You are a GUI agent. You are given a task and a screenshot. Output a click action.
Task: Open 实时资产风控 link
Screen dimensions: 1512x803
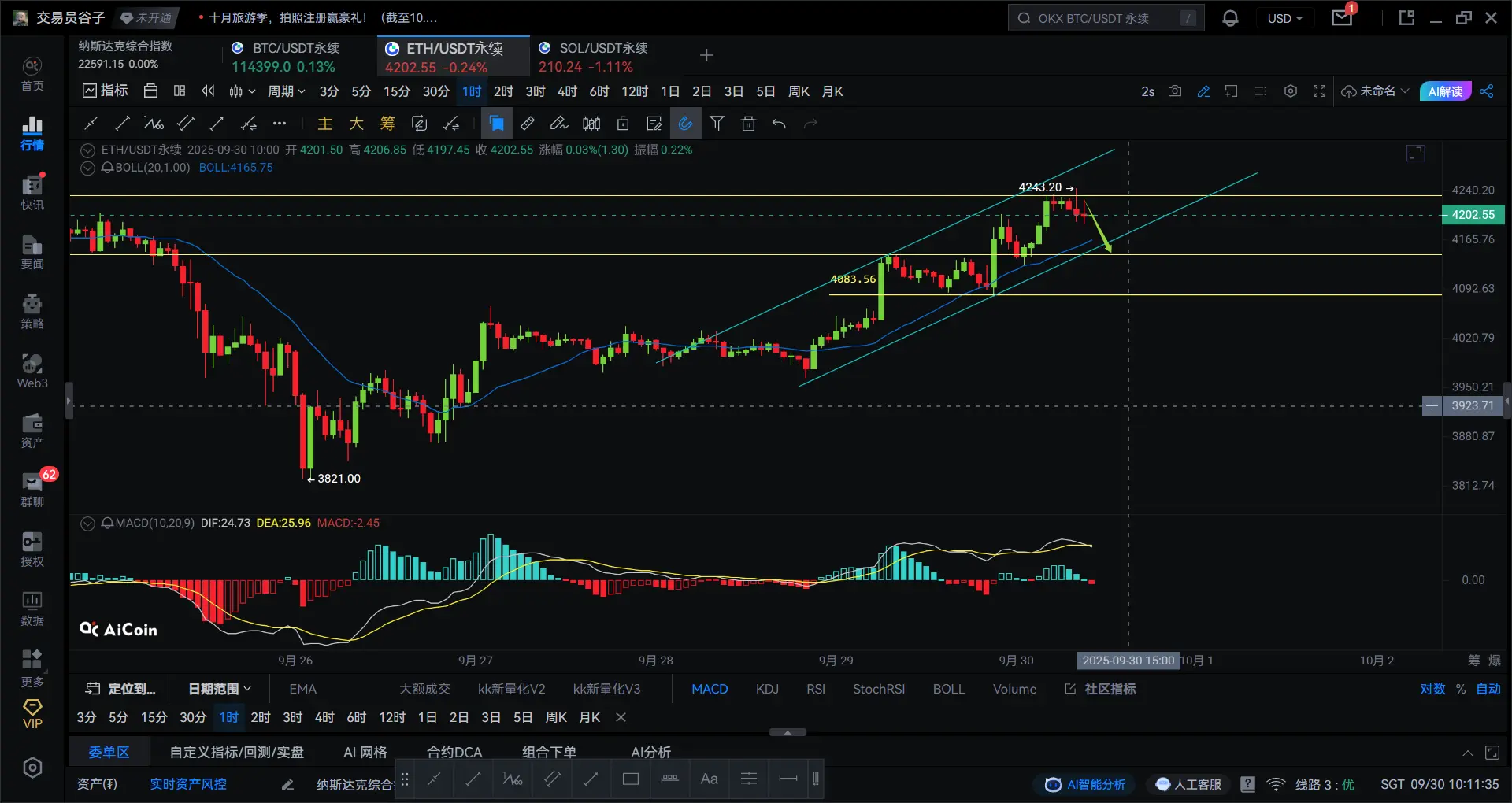[x=188, y=784]
